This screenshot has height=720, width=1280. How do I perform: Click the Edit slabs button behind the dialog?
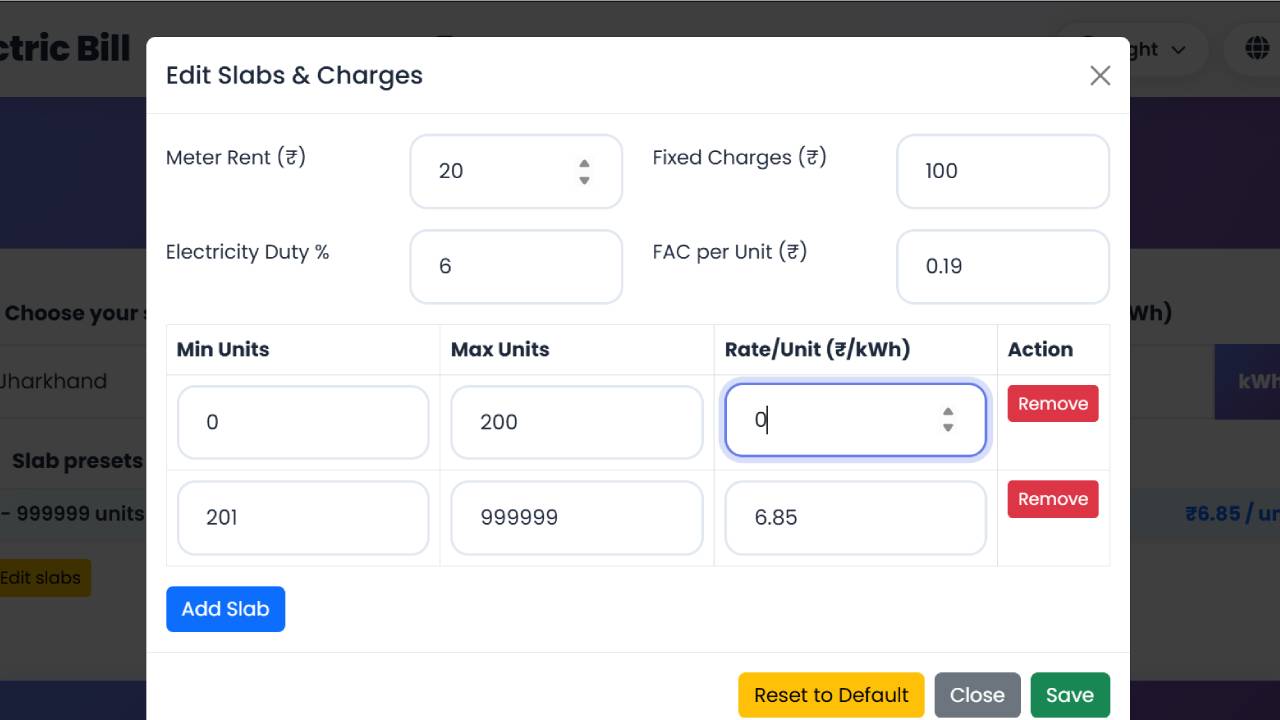pyautogui.click(x=42, y=577)
